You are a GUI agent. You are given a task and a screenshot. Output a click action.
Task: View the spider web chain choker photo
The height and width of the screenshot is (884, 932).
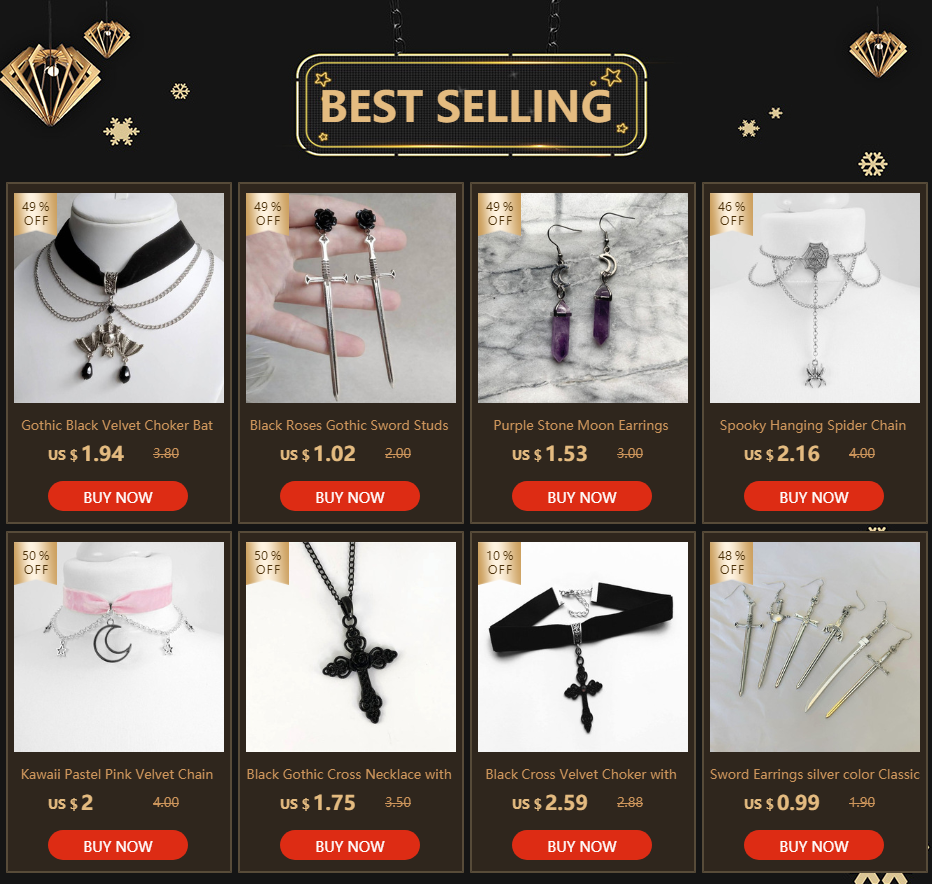pyautogui.click(x=814, y=298)
